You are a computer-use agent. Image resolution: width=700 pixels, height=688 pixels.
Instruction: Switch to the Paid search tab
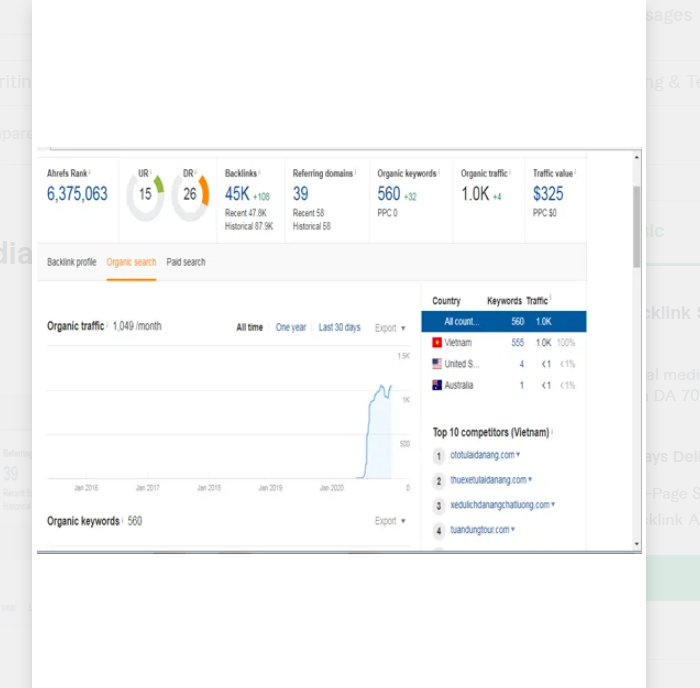(x=186, y=262)
